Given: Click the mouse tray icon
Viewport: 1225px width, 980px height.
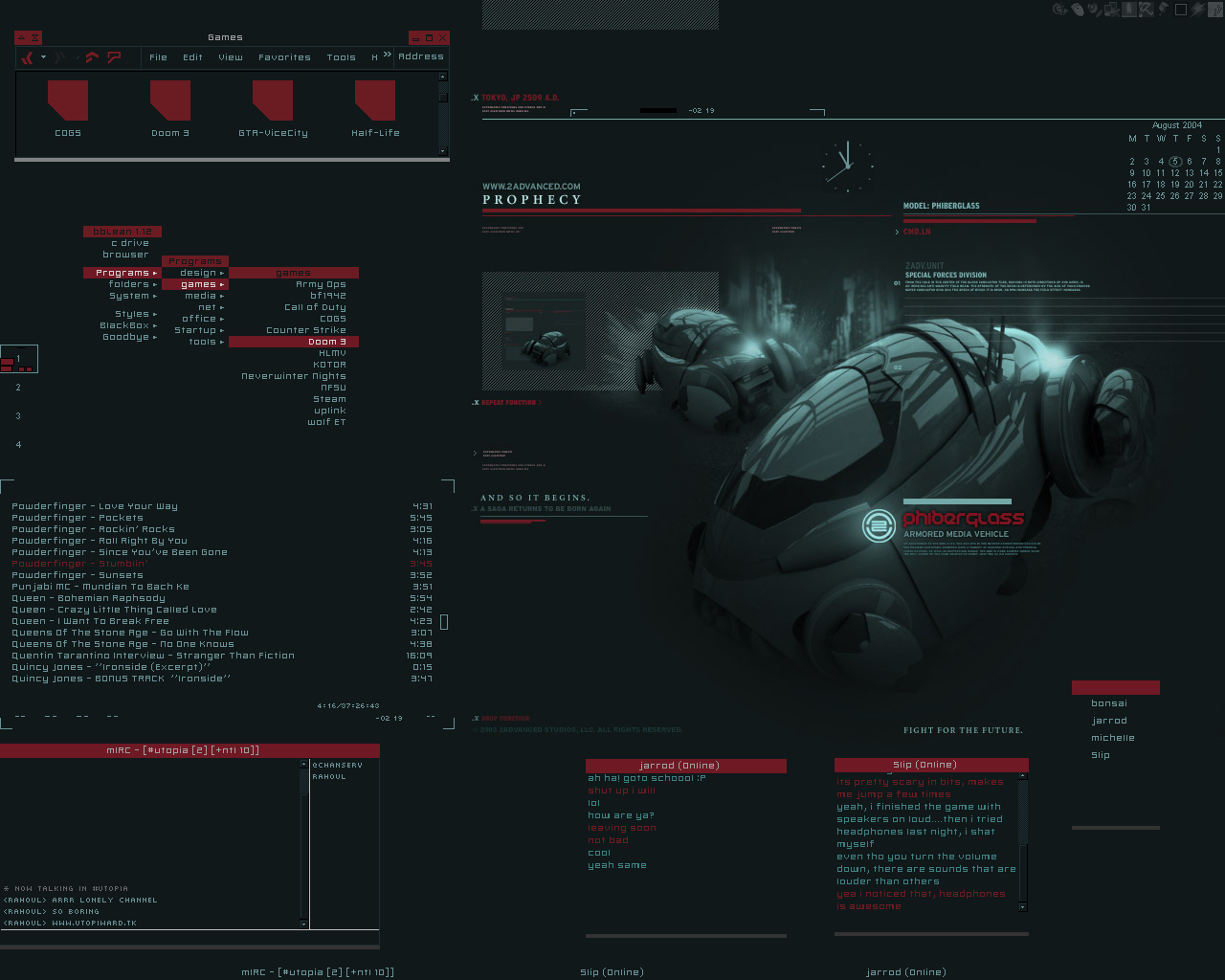Looking at the screenshot, I should (1078, 10).
